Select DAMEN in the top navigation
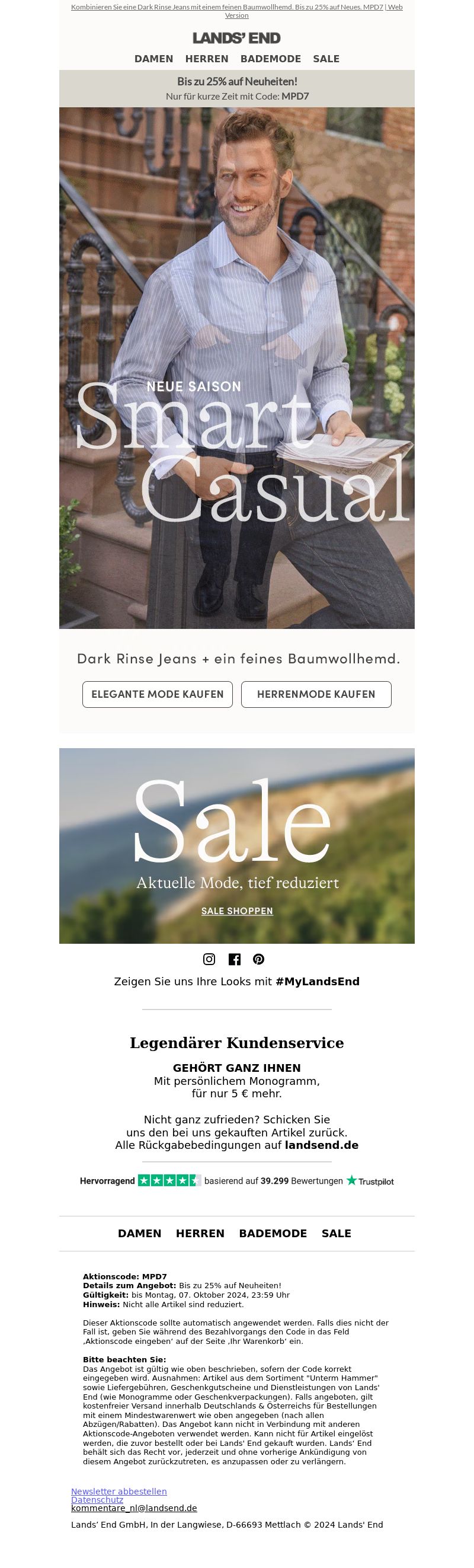Image resolution: width=474 pixels, height=1568 pixels. [153, 59]
